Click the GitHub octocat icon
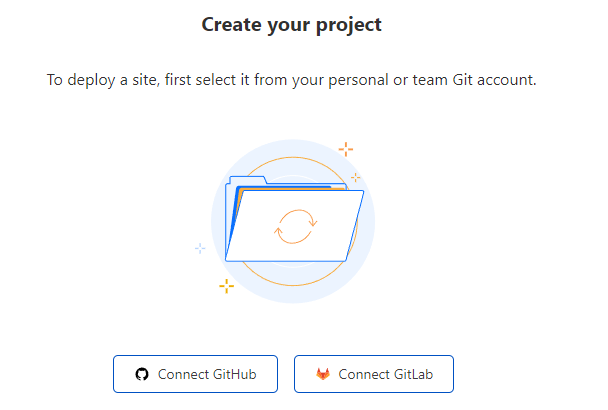The height and width of the screenshot is (410, 608). pos(142,375)
